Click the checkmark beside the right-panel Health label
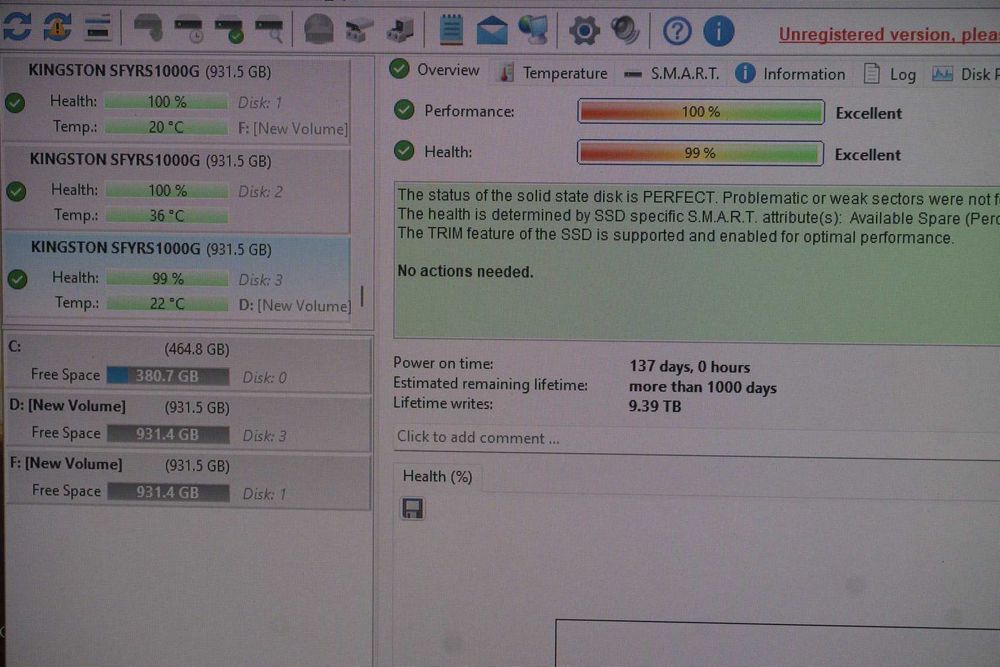Viewport: 1000px width, 667px height. click(x=404, y=151)
